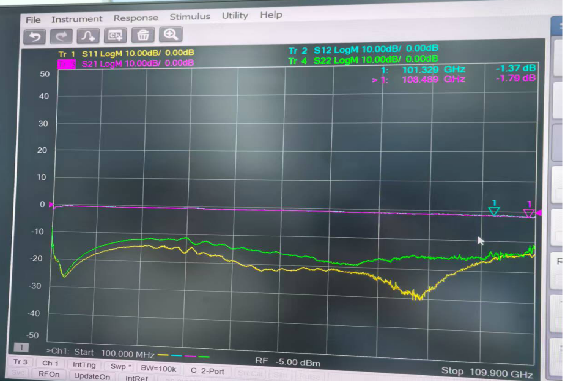
Task: Click the C 2-Port calibration button
Action: (x=207, y=371)
